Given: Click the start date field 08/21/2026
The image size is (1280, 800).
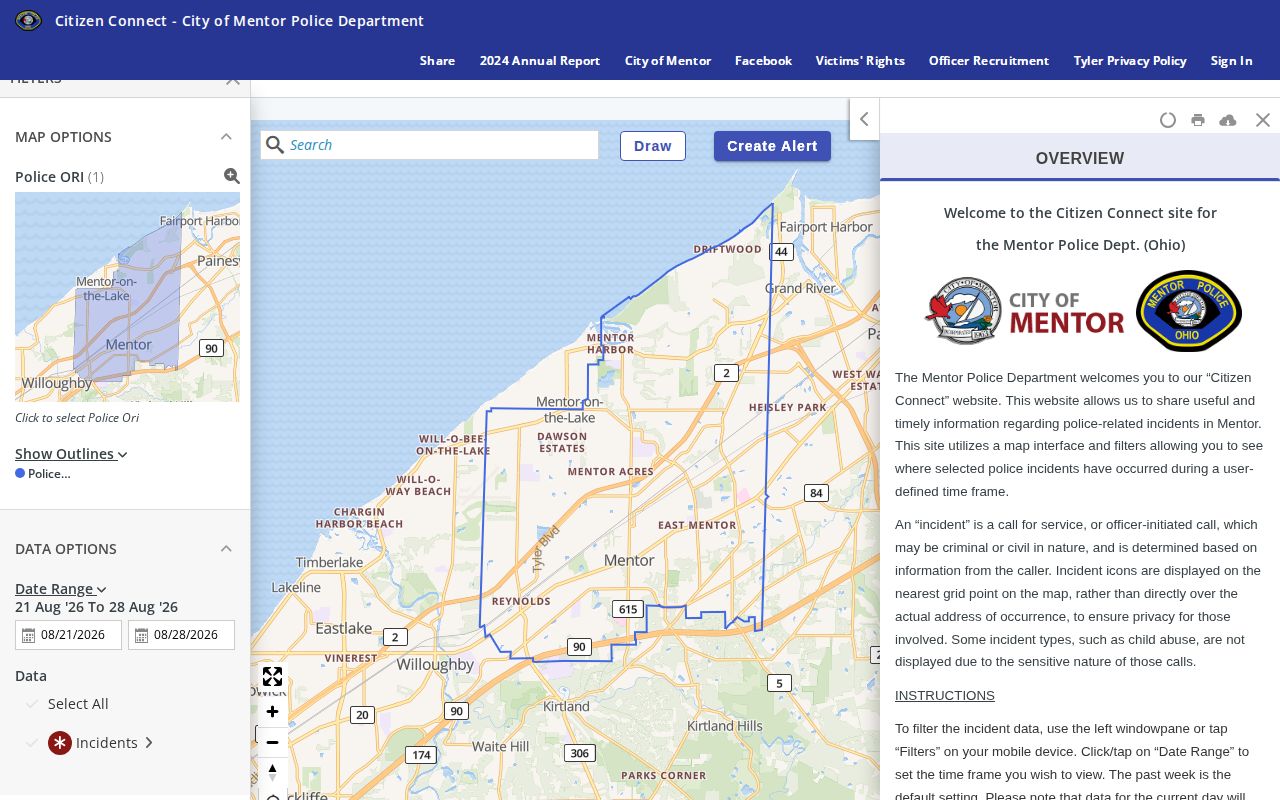Looking at the screenshot, I should click(x=68, y=635).
